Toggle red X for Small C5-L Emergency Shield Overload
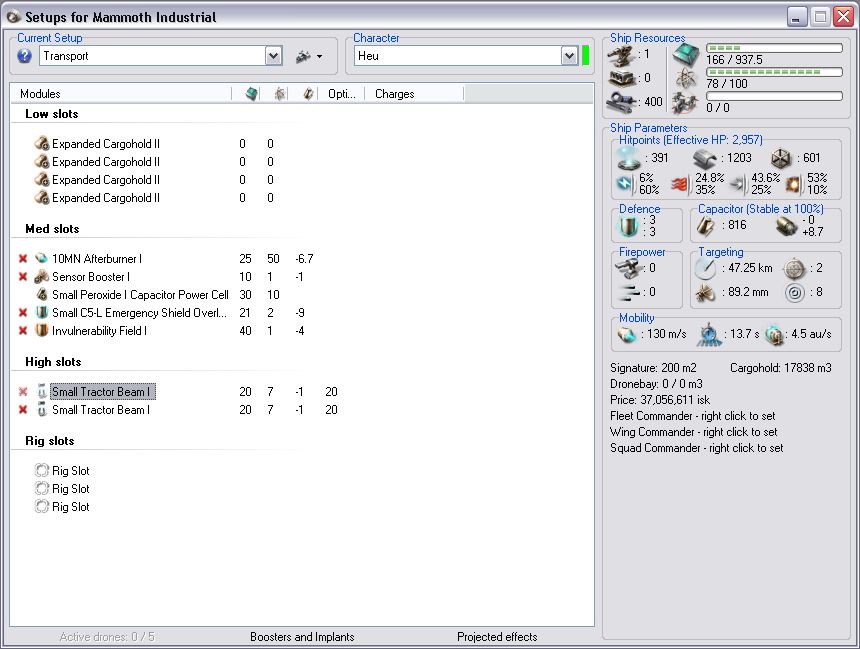Viewport: 860px width, 649px height. (x=23, y=313)
